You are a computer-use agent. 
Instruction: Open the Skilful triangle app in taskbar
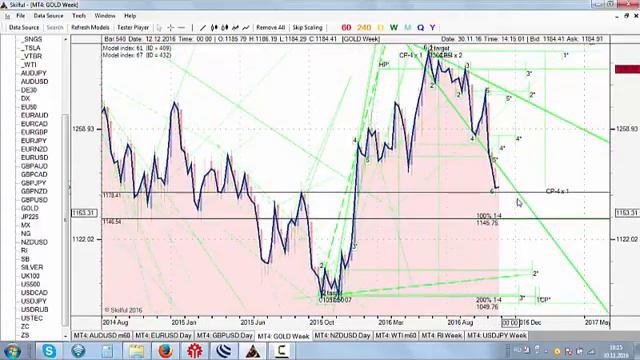pos(253,351)
